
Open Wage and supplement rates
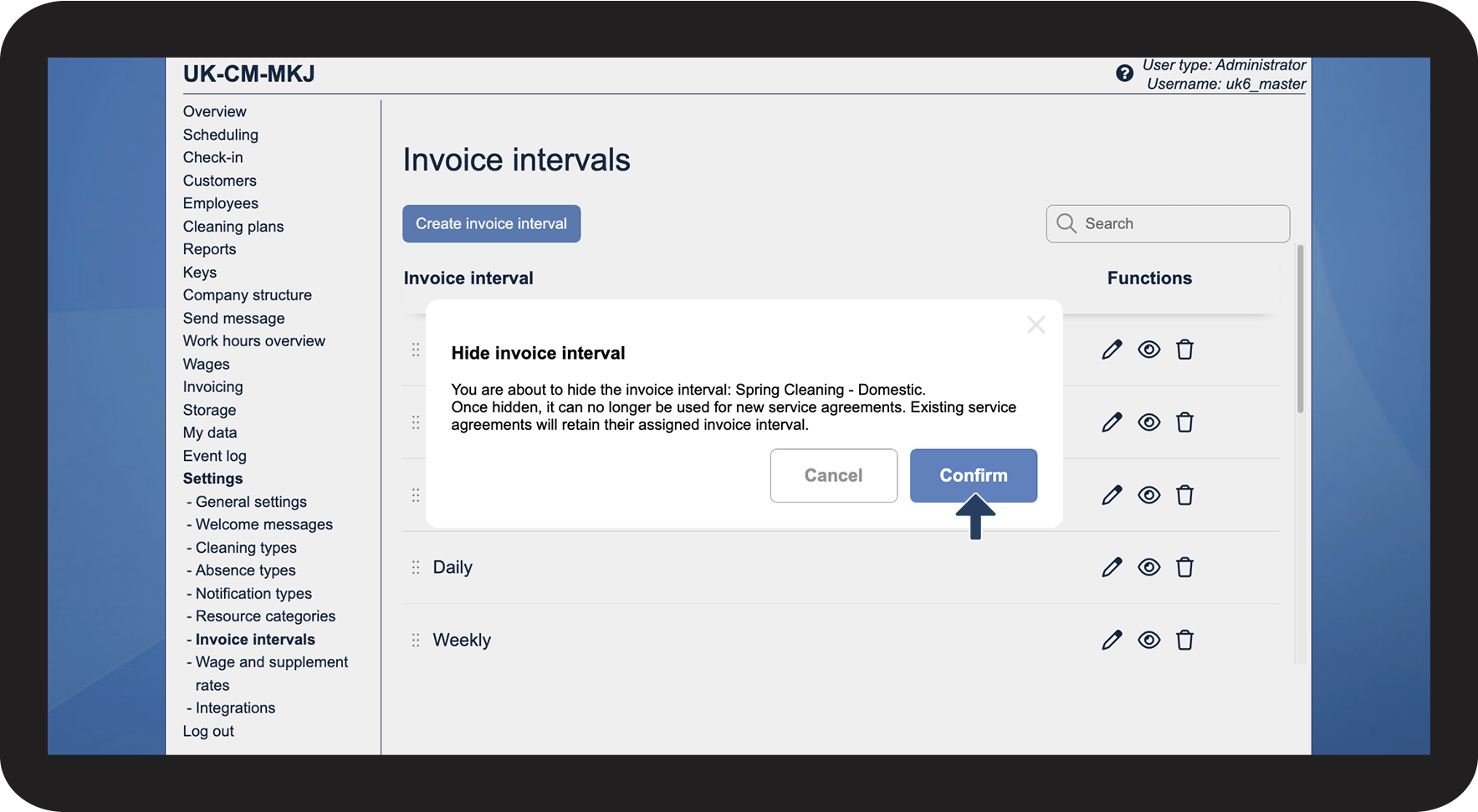tap(271, 662)
